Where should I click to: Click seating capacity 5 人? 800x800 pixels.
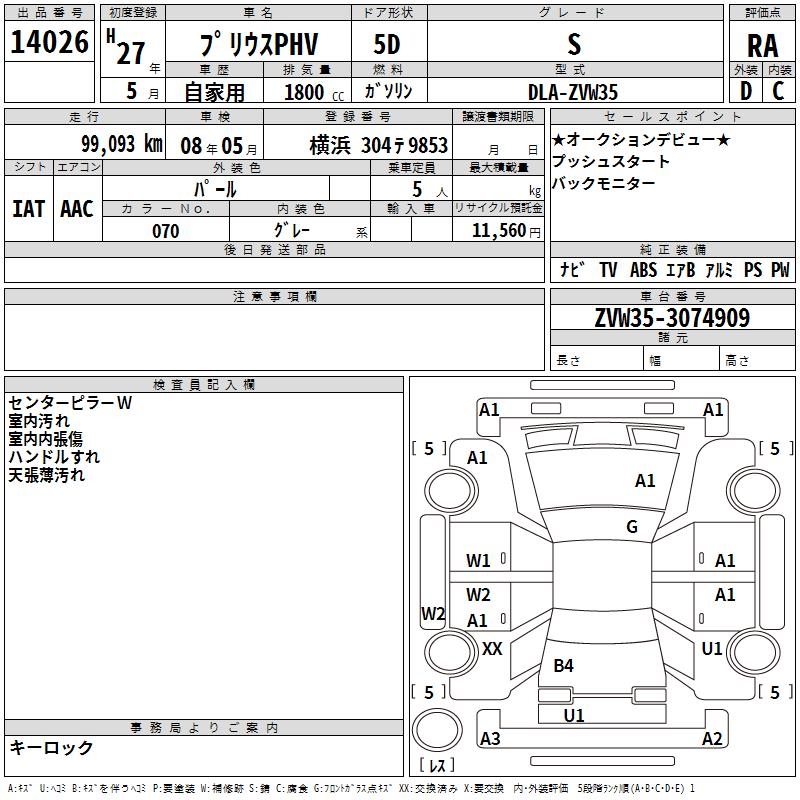coord(430,190)
